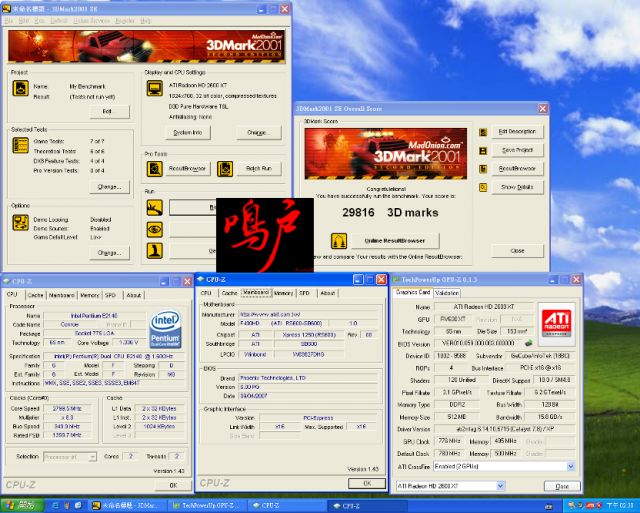640x513 pixels.
Task: Click OK in the left CPU-Z window
Action: point(173,485)
